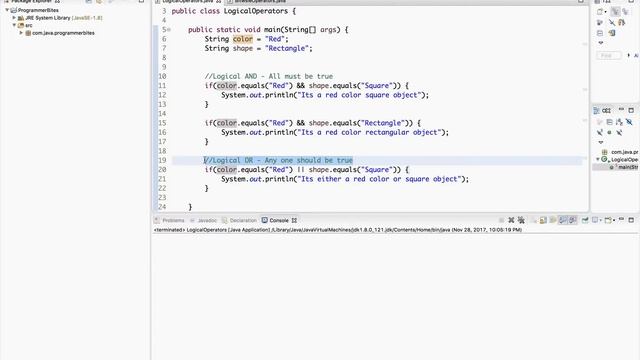Viewport: 640px width, 360px height.
Task: Click Remove Launch X icon in Console
Action: pyautogui.click(x=511, y=220)
